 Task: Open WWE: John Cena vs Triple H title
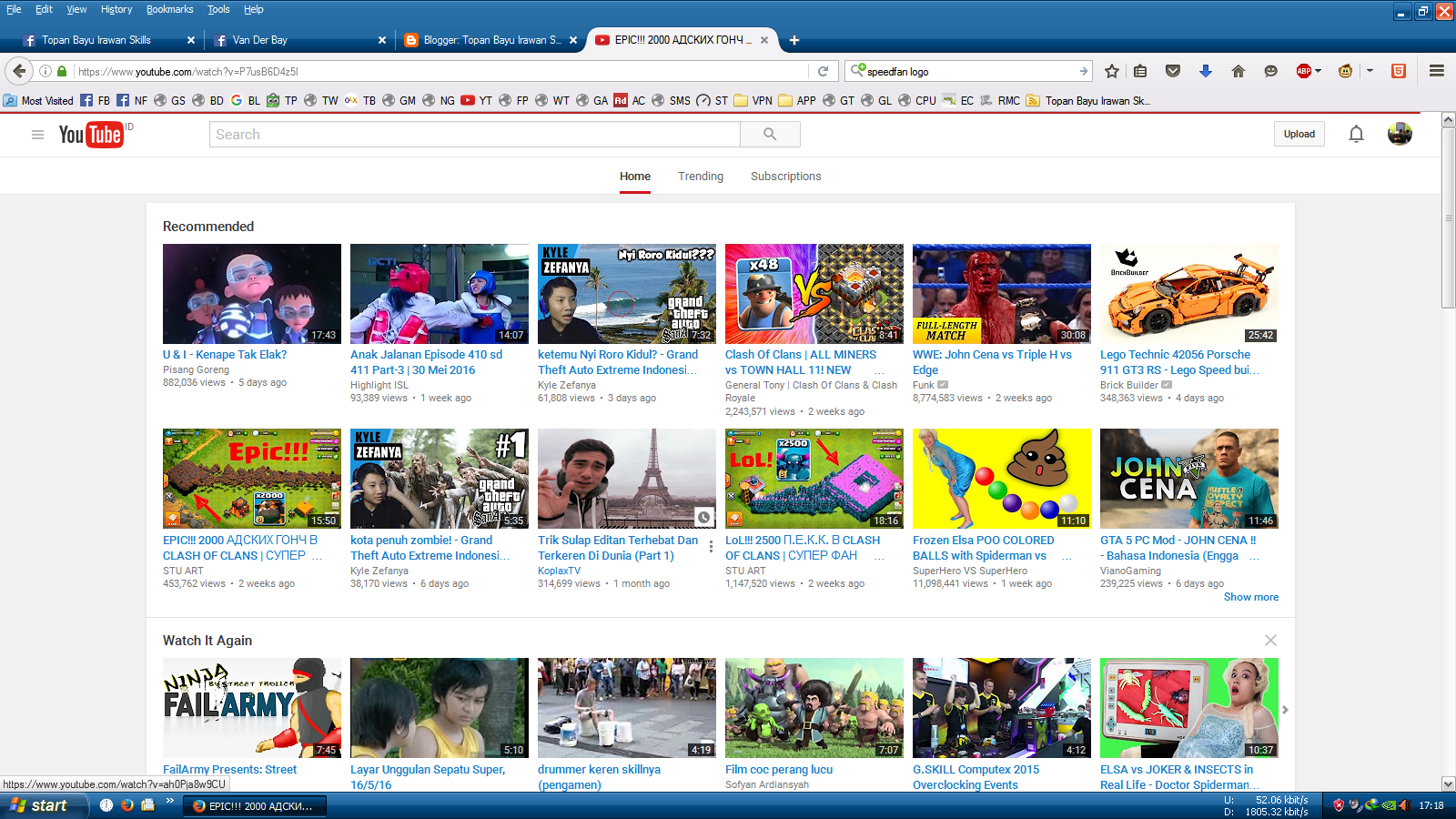(993, 362)
